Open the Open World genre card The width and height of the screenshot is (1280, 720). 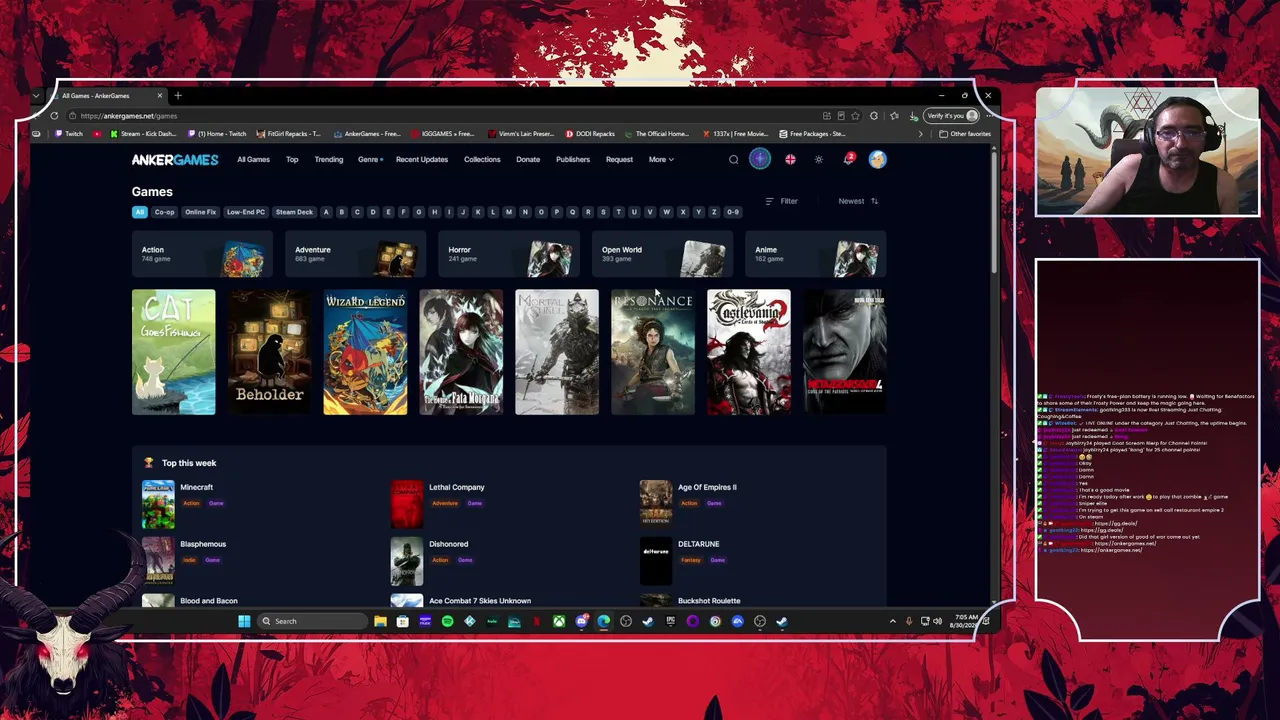coord(662,254)
